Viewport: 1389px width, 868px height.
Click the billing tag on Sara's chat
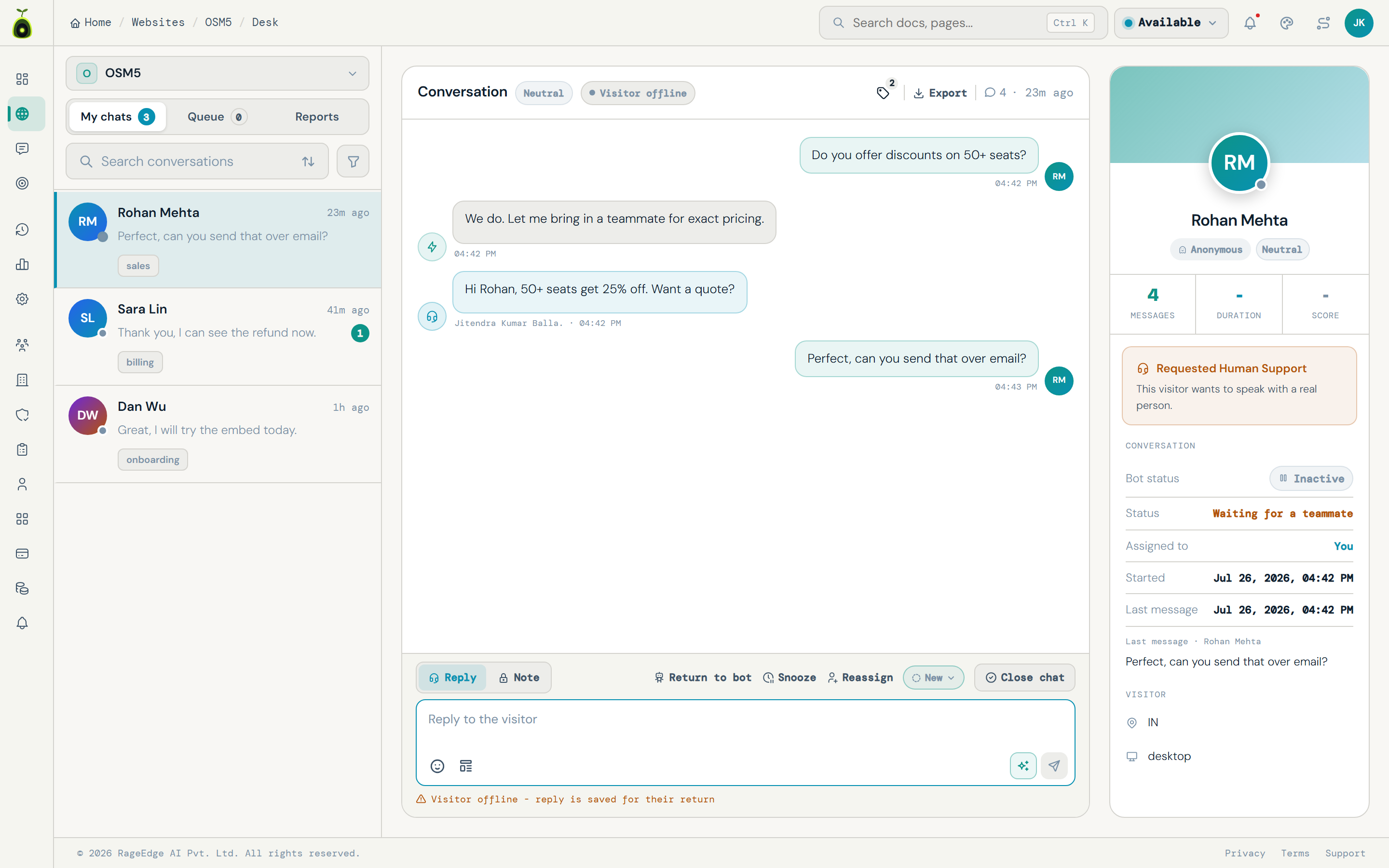(140, 362)
